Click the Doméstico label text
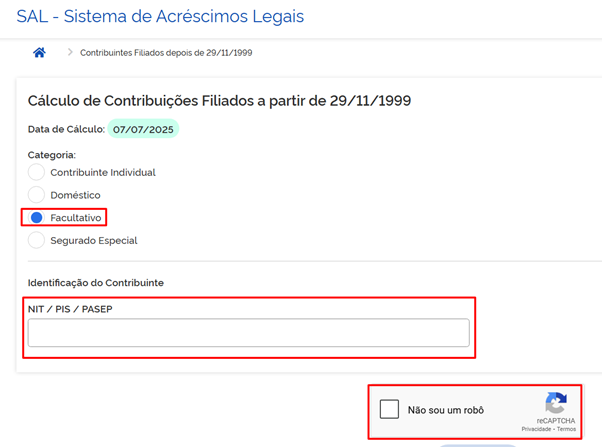The height and width of the screenshot is (447, 602). click(75, 195)
